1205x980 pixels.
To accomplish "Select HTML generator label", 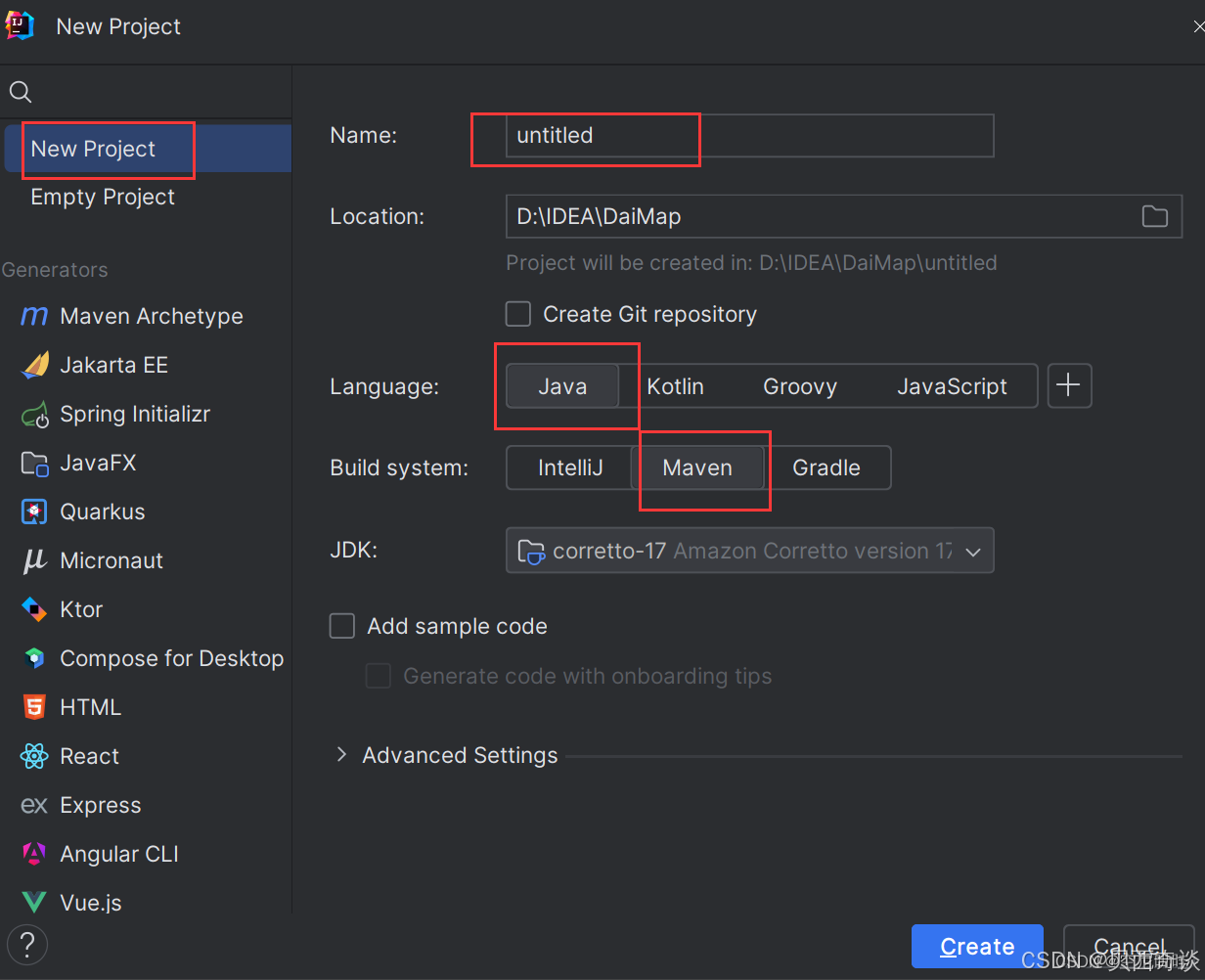I will tap(91, 707).
